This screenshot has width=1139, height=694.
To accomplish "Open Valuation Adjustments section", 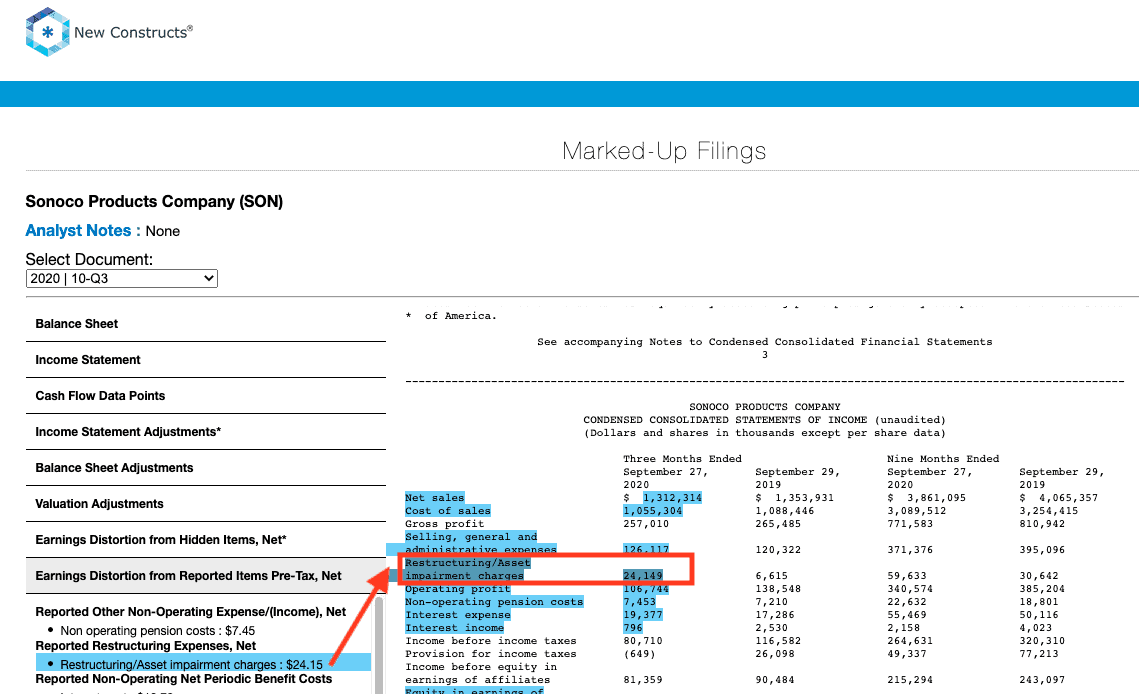I will (x=206, y=504).
